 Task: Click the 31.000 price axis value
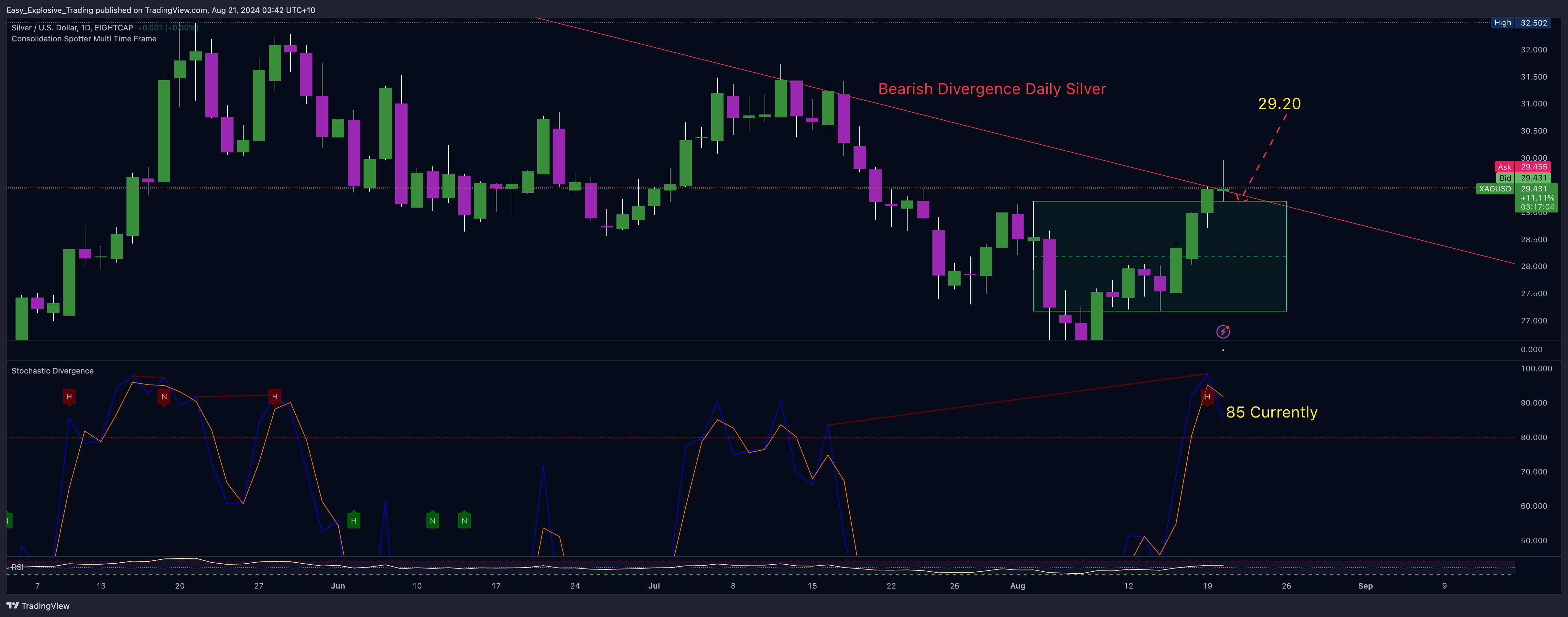coord(1533,104)
